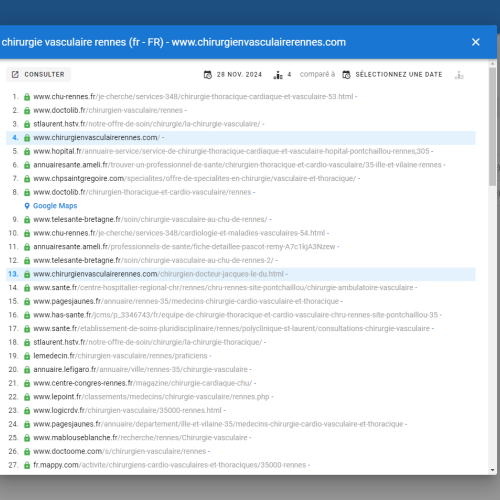Screen dimensions: 500x500
Task: Open result 20 annuaire.lefigaro.fr link
Action: pos(141,370)
